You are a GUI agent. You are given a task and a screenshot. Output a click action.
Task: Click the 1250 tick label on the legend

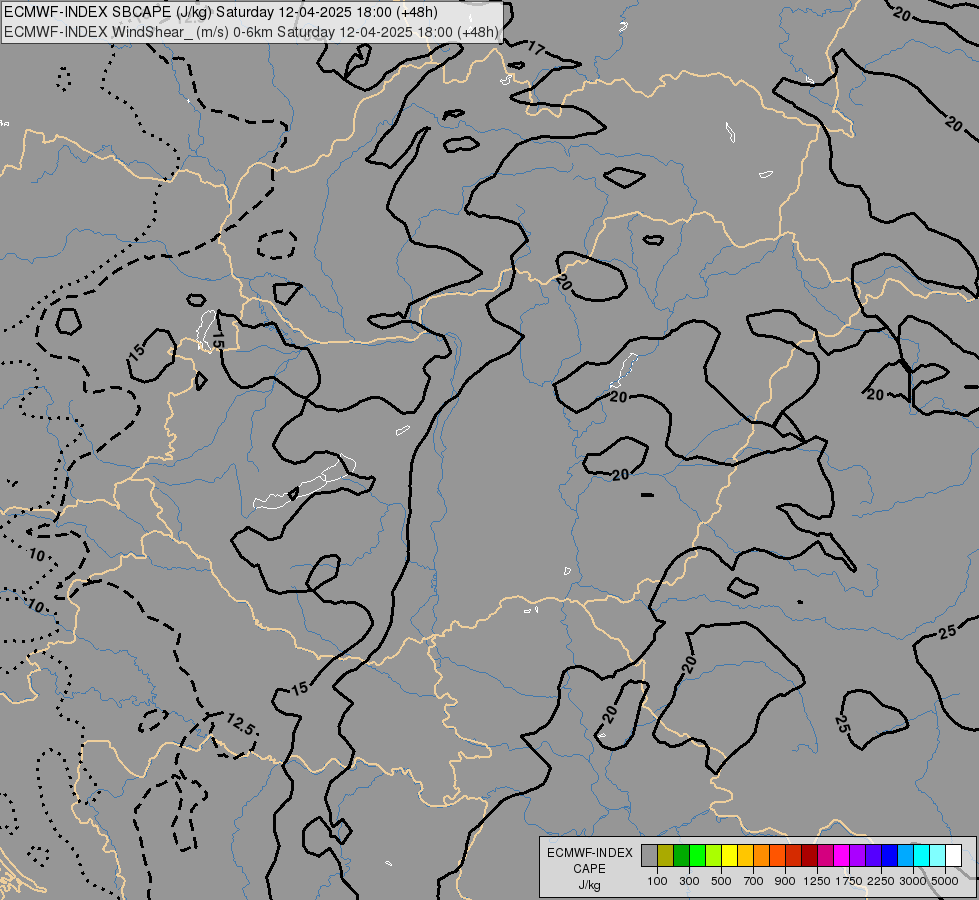(x=817, y=881)
